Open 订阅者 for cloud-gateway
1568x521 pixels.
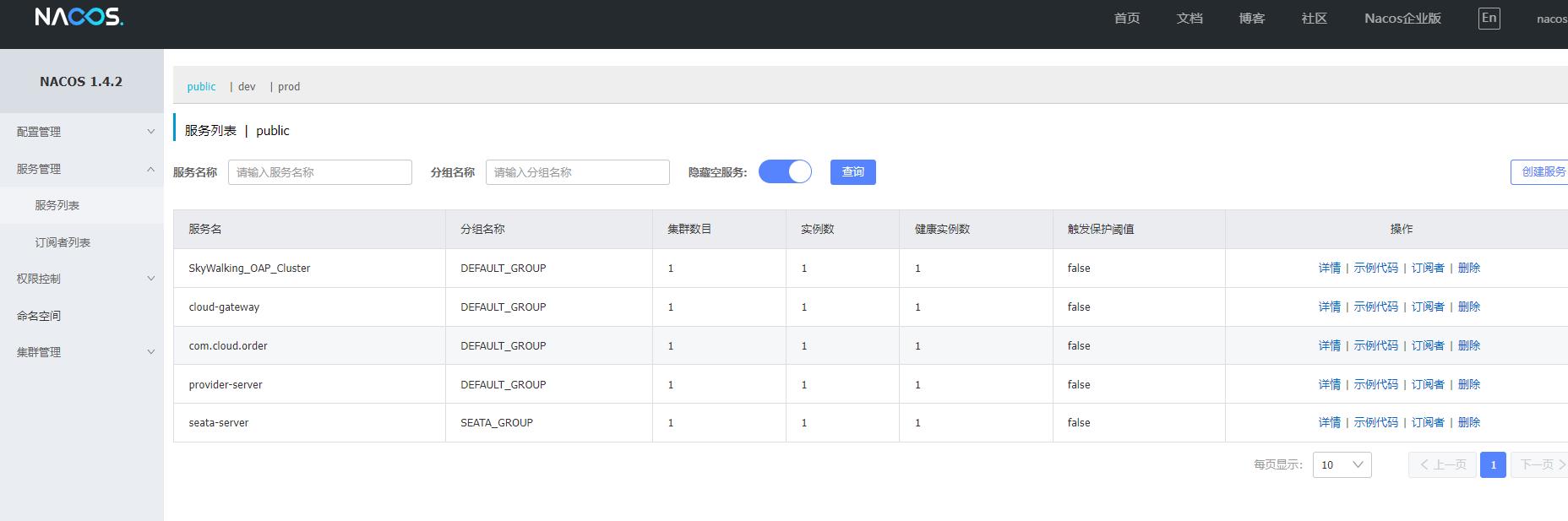click(1429, 307)
